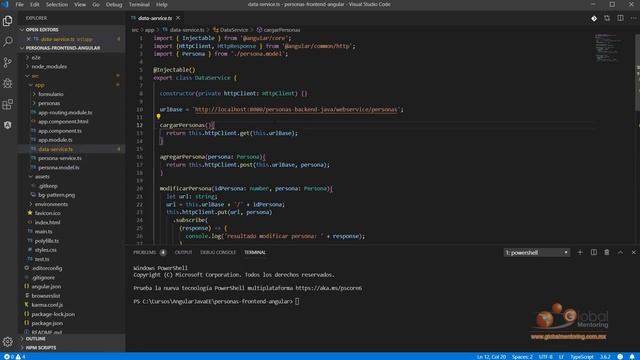Click the Open Changes editor icon
Screen dimensions: 640x360
pos(607,18)
